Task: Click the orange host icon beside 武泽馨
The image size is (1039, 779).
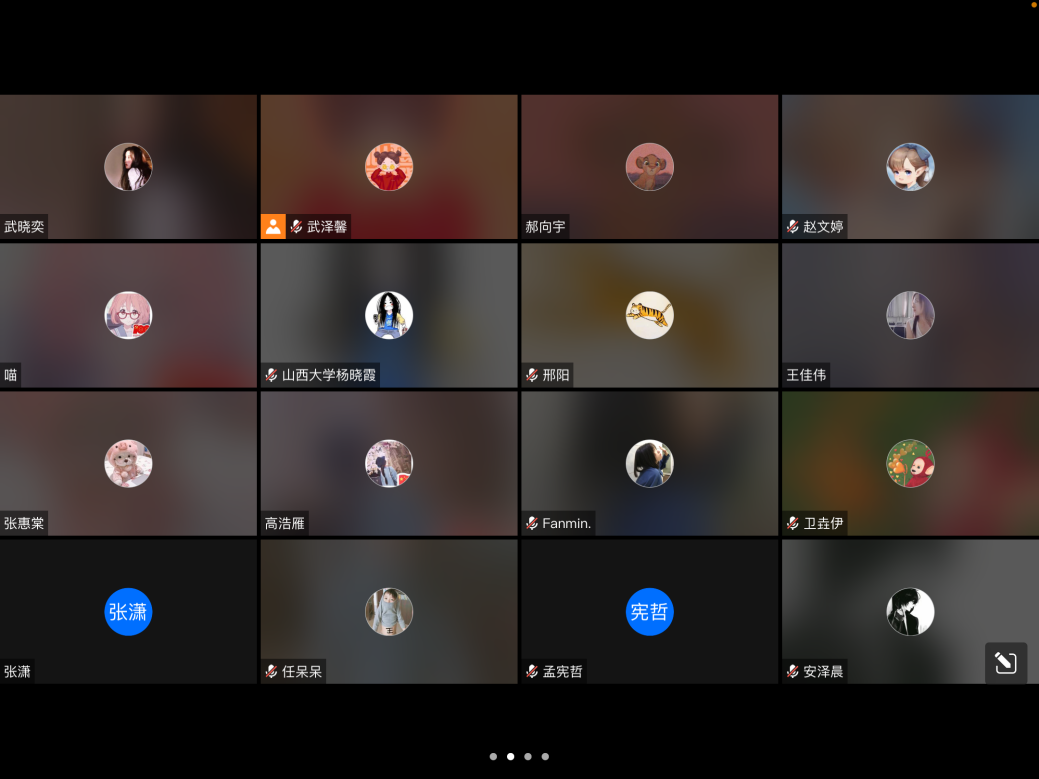Action: click(x=273, y=227)
